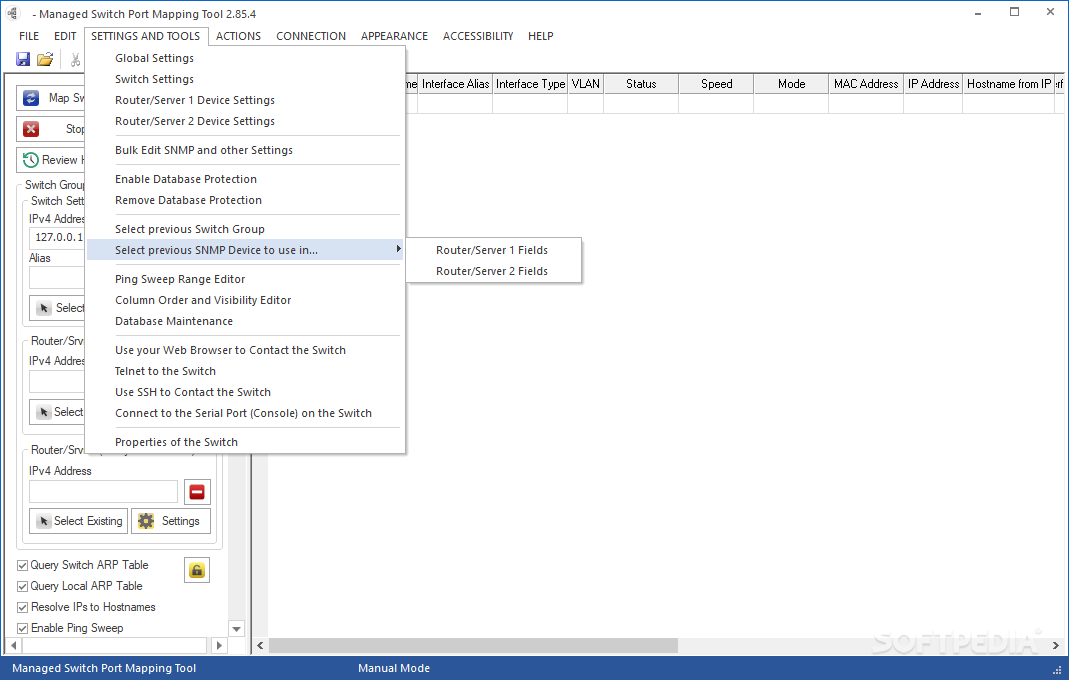Click the yellow padlock icon
The height and width of the screenshot is (680, 1069).
coord(196,570)
